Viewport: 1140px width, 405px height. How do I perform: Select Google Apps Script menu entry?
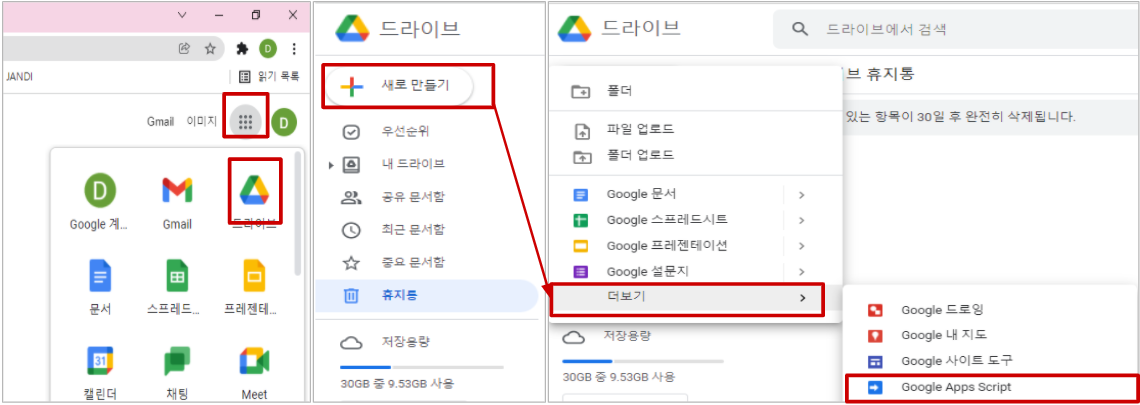(x=955, y=387)
